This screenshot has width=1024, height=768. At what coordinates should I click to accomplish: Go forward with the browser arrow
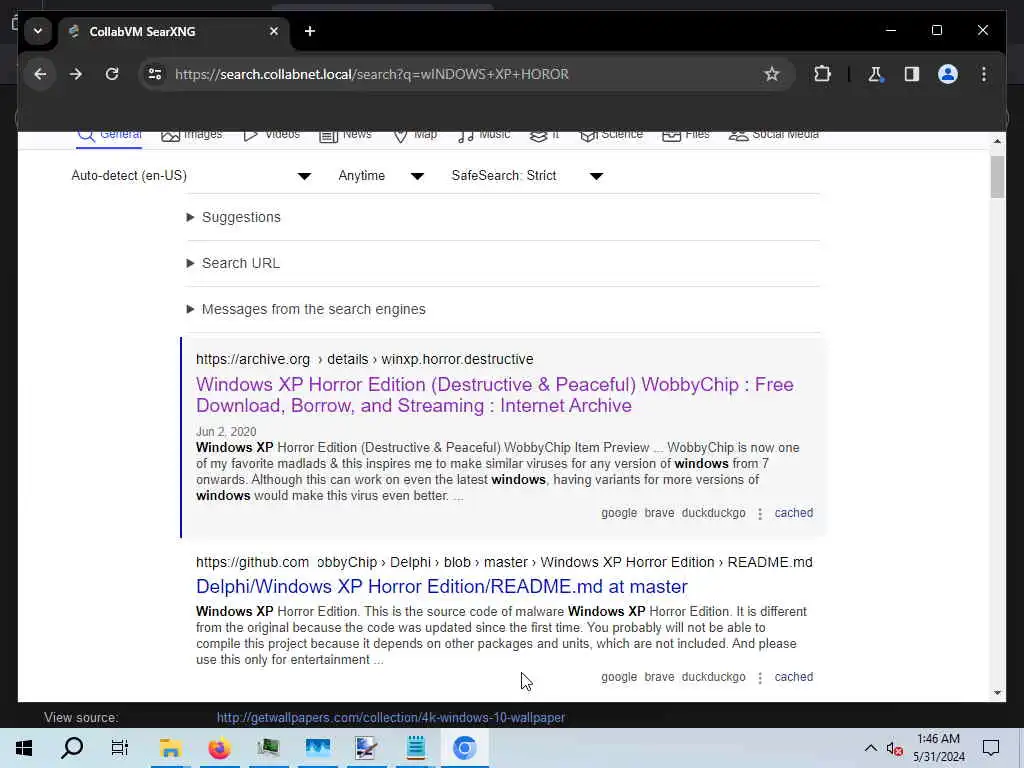coord(76,74)
